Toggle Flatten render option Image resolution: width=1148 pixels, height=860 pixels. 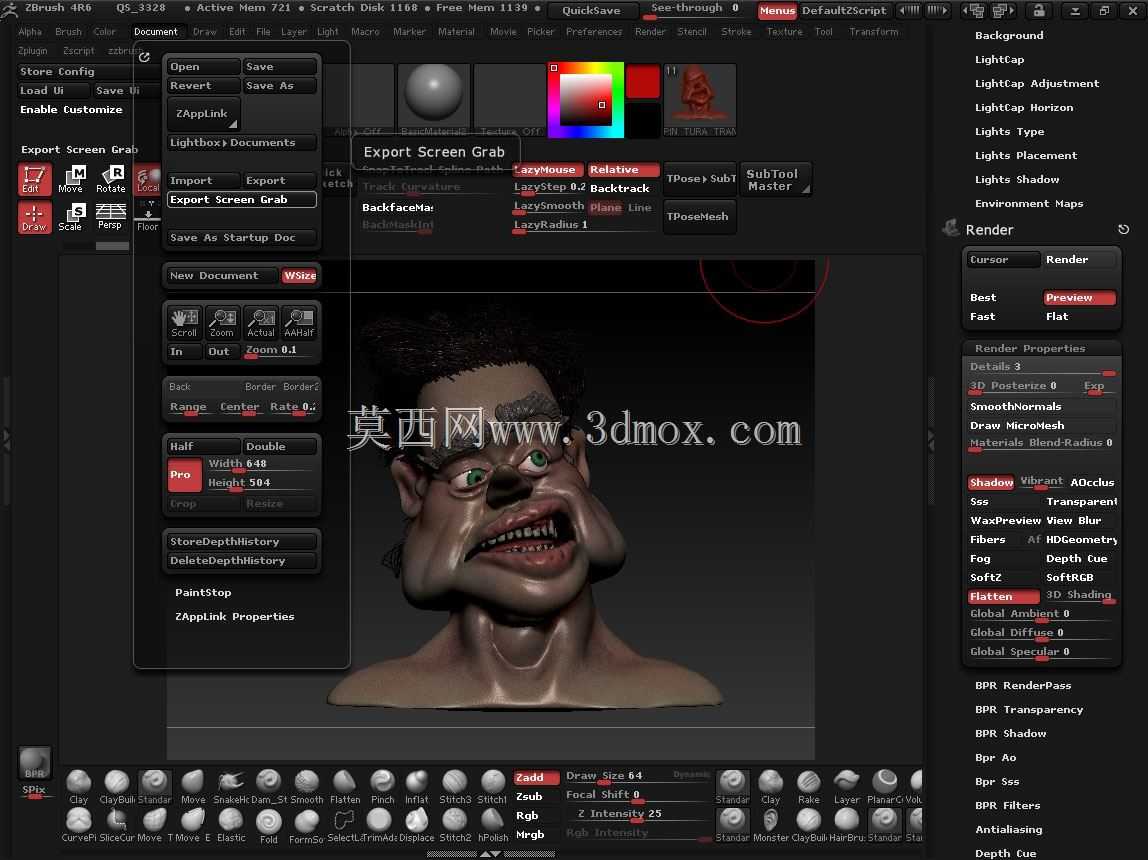tap(1003, 597)
